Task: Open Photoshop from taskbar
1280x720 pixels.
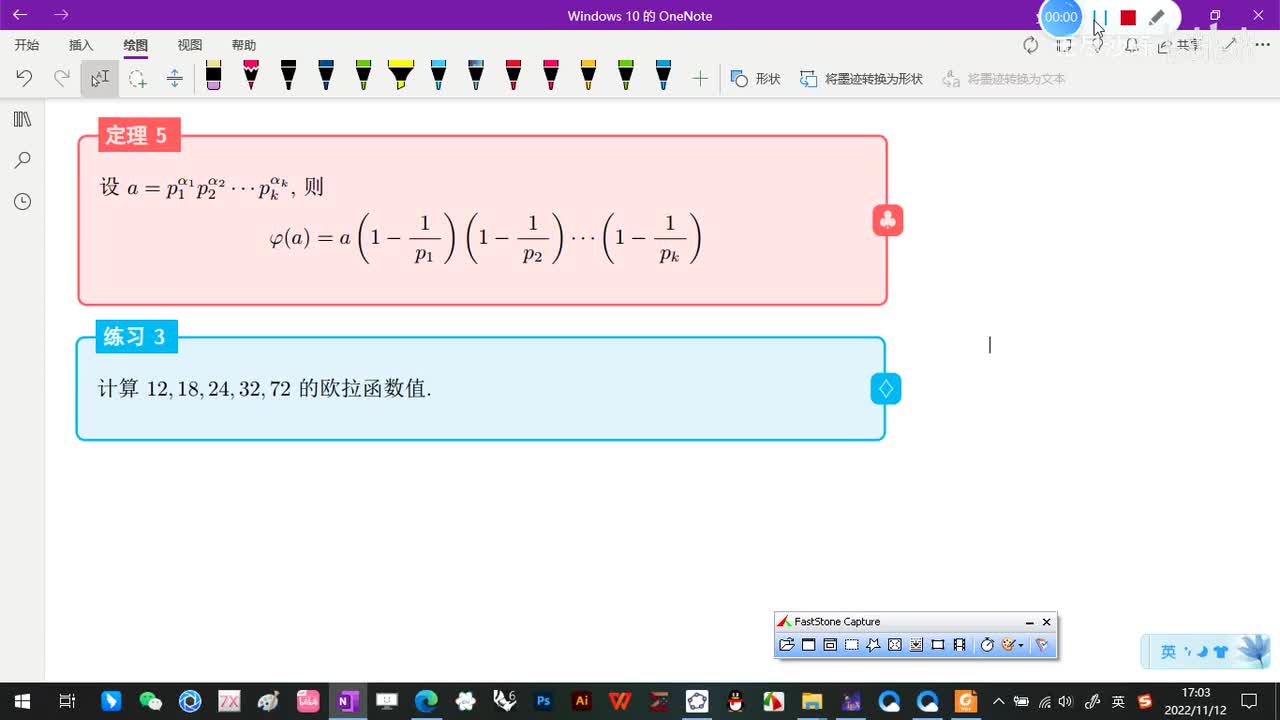Action: click(544, 701)
